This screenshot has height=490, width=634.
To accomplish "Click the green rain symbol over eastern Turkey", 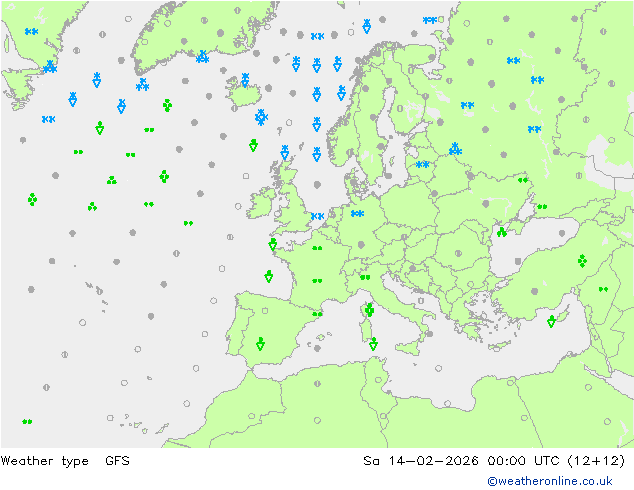I will click(x=582, y=261).
